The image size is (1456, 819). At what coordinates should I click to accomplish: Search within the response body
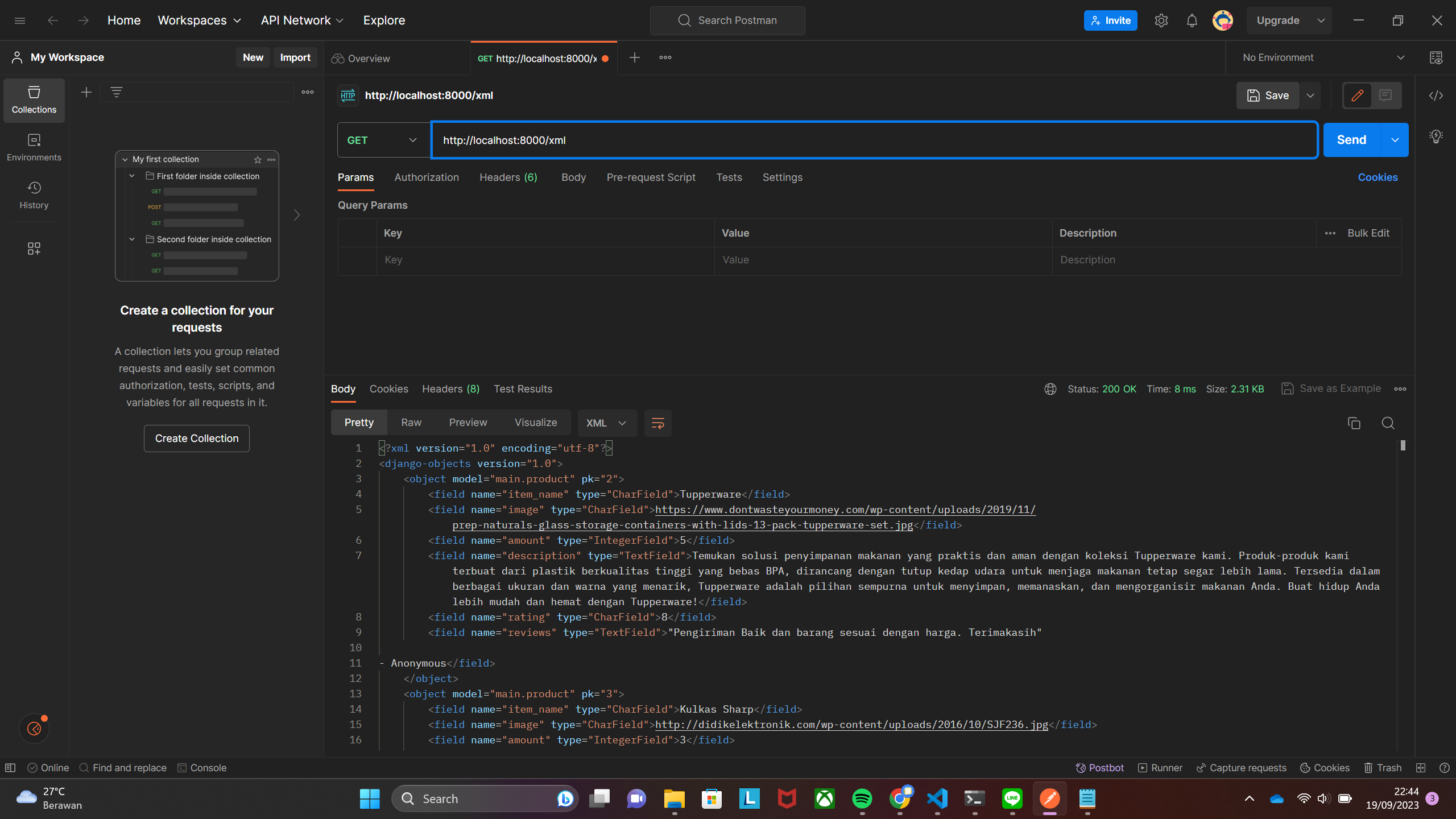click(x=1388, y=423)
